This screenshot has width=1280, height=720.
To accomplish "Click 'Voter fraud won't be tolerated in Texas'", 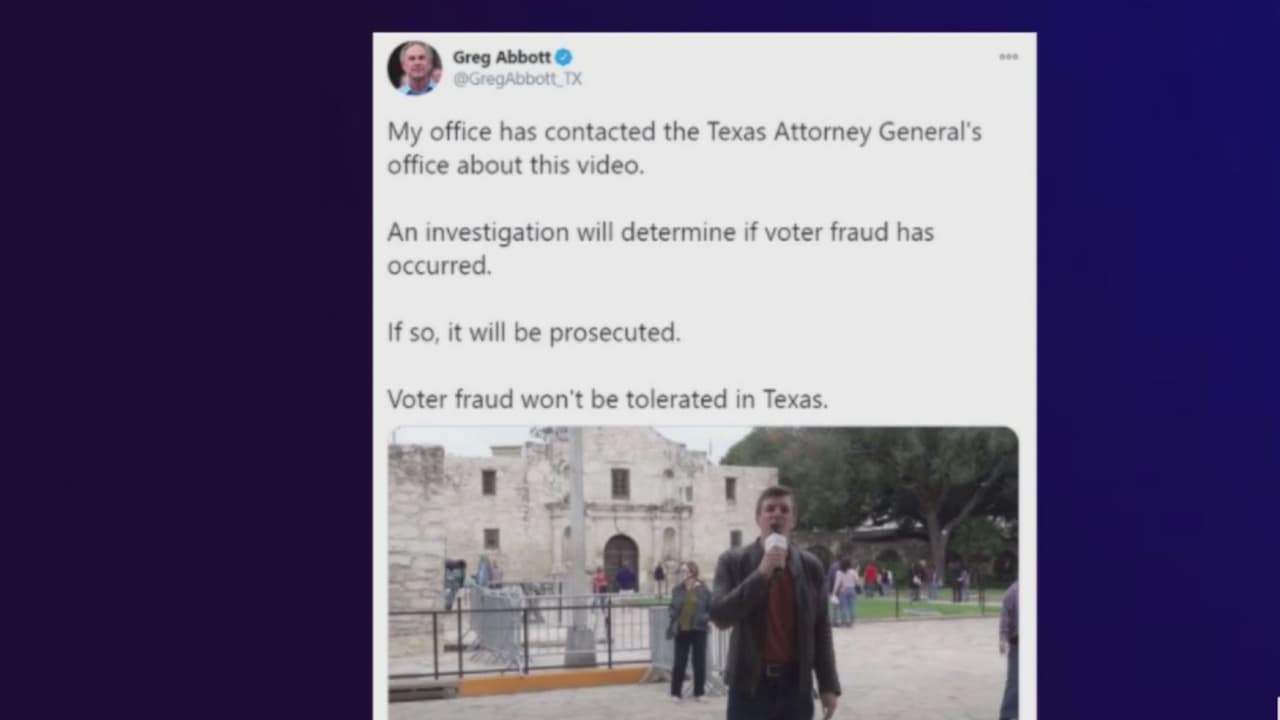I will 608,399.
